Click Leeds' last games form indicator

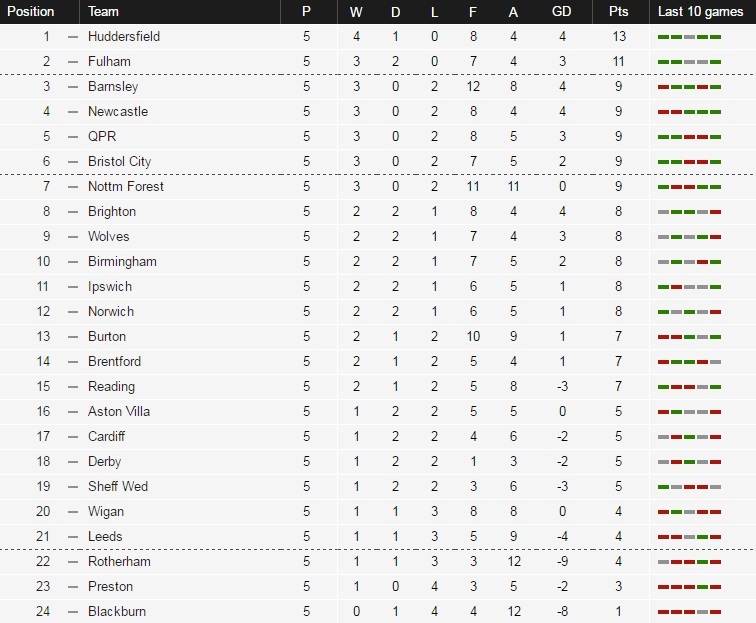[689, 537]
